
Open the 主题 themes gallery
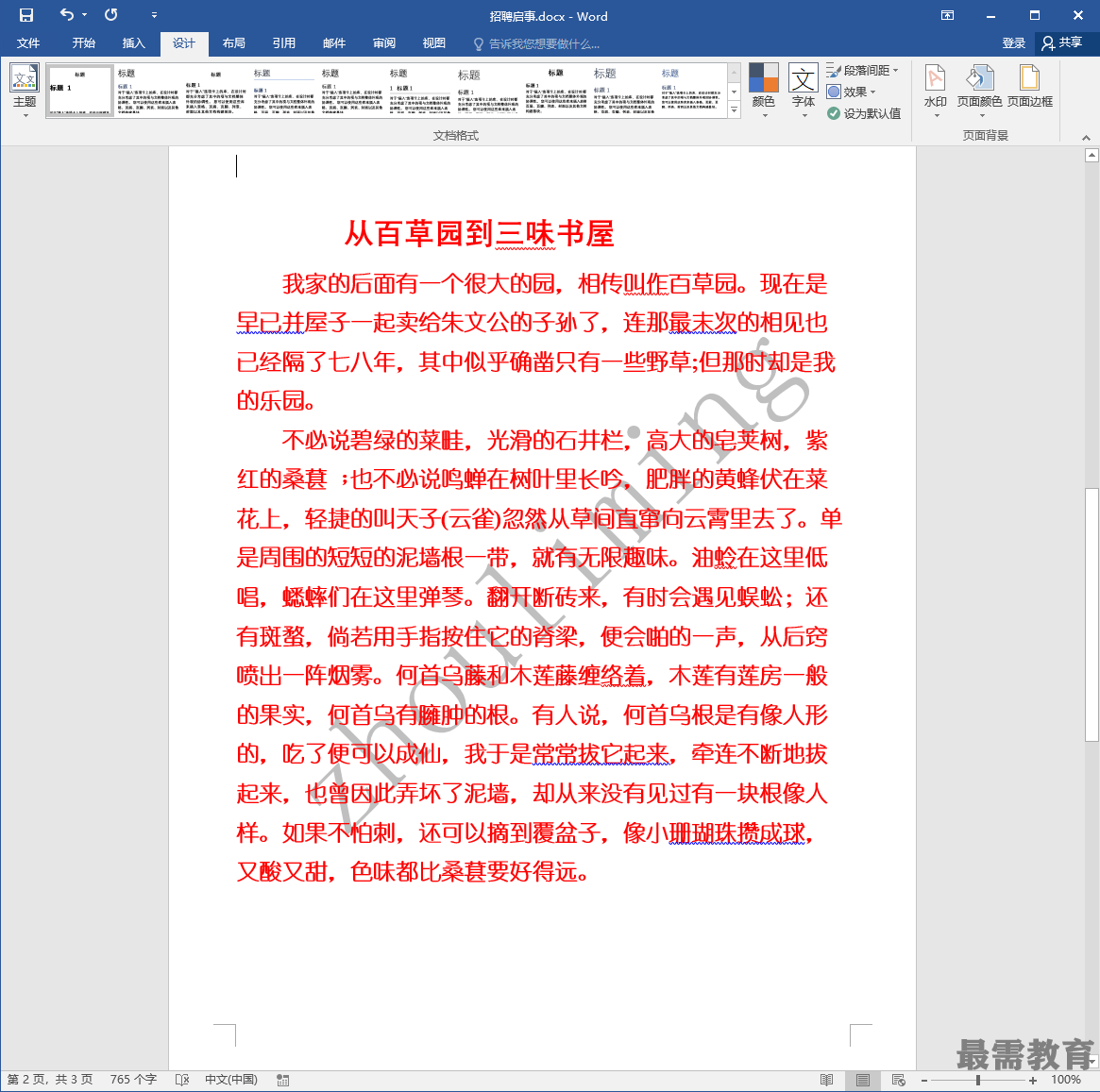point(25,92)
